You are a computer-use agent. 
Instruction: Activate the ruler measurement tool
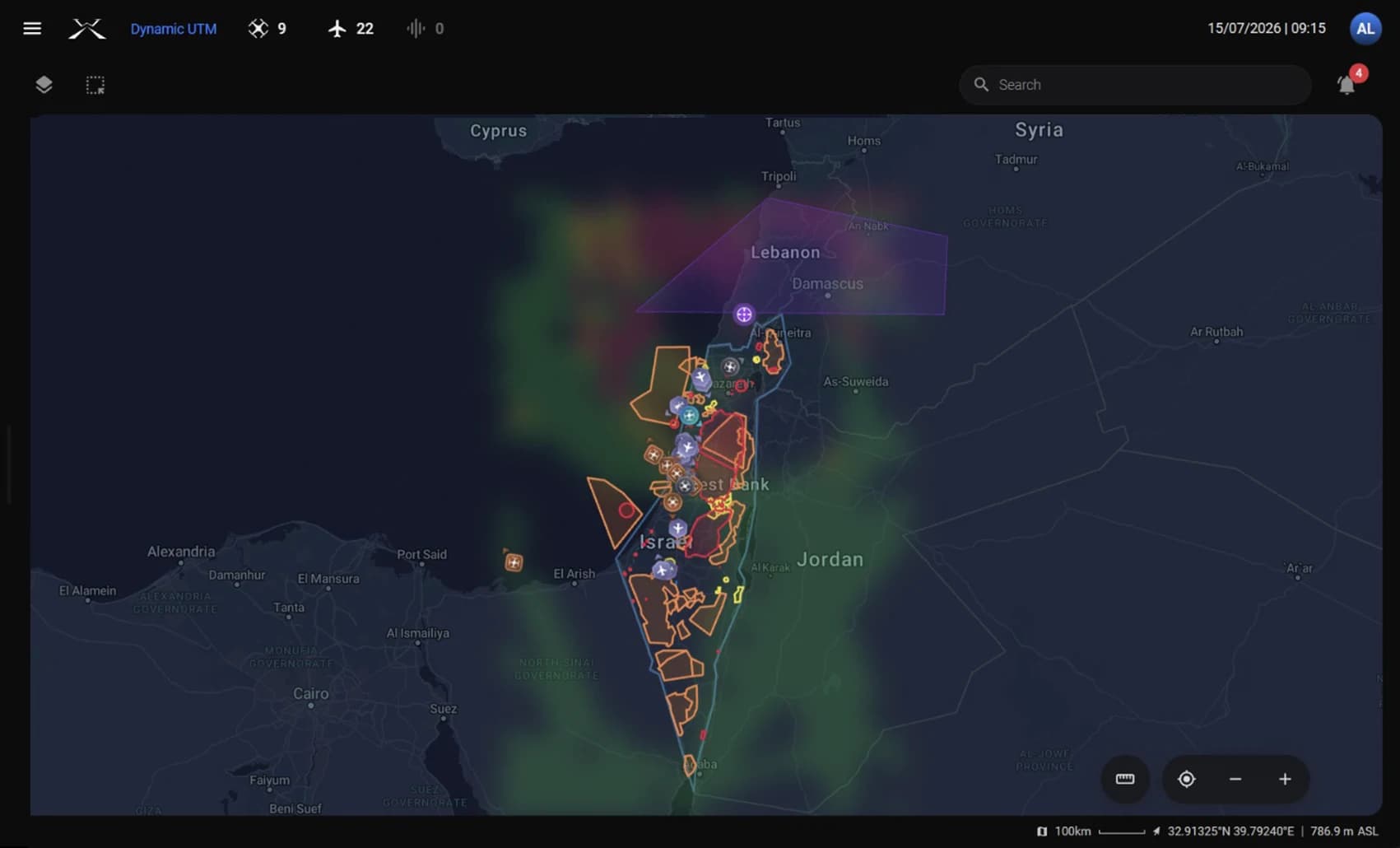pyautogui.click(x=1125, y=779)
